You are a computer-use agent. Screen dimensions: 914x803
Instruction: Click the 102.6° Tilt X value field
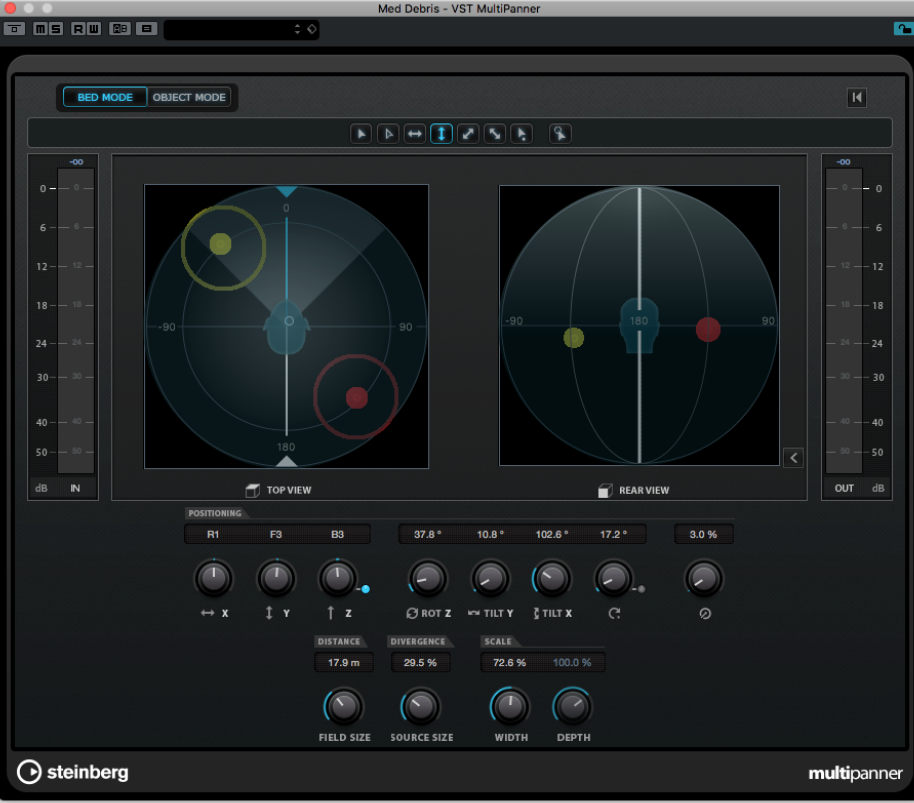[x=551, y=534]
